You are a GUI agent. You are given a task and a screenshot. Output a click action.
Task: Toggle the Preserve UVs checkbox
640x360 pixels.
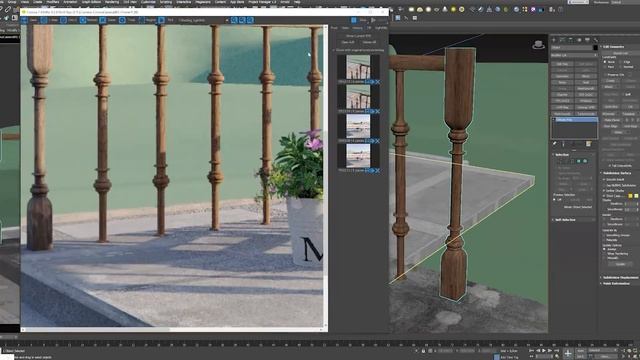(605, 75)
